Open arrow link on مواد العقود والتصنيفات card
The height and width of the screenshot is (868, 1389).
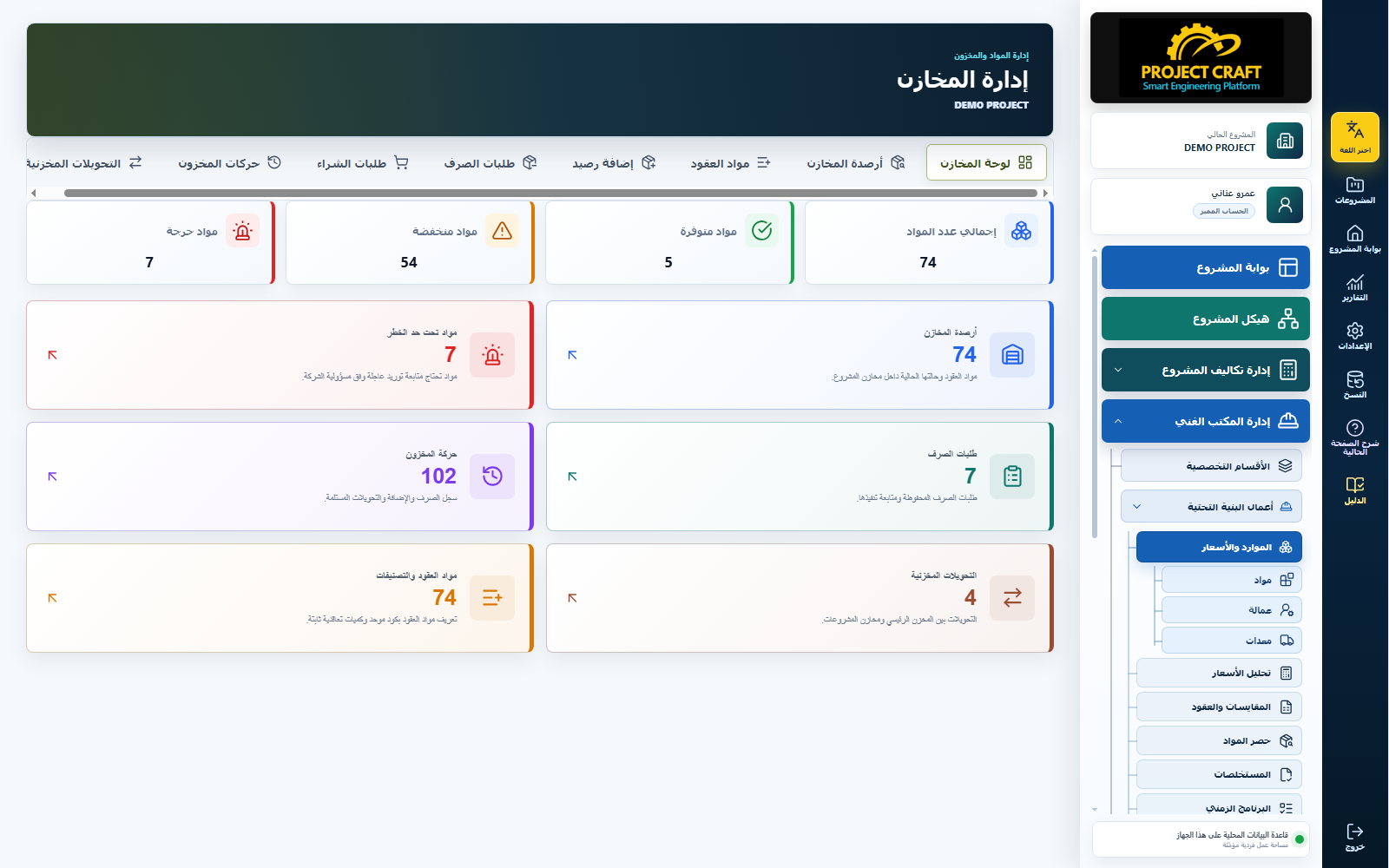52,598
